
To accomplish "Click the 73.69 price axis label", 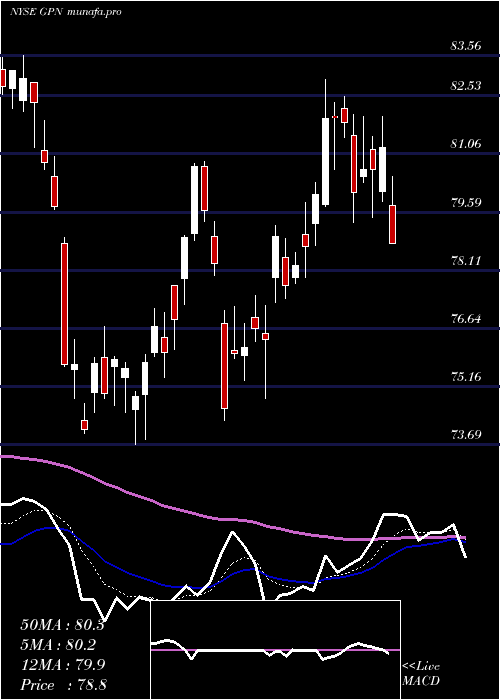I will click(x=466, y=434).
